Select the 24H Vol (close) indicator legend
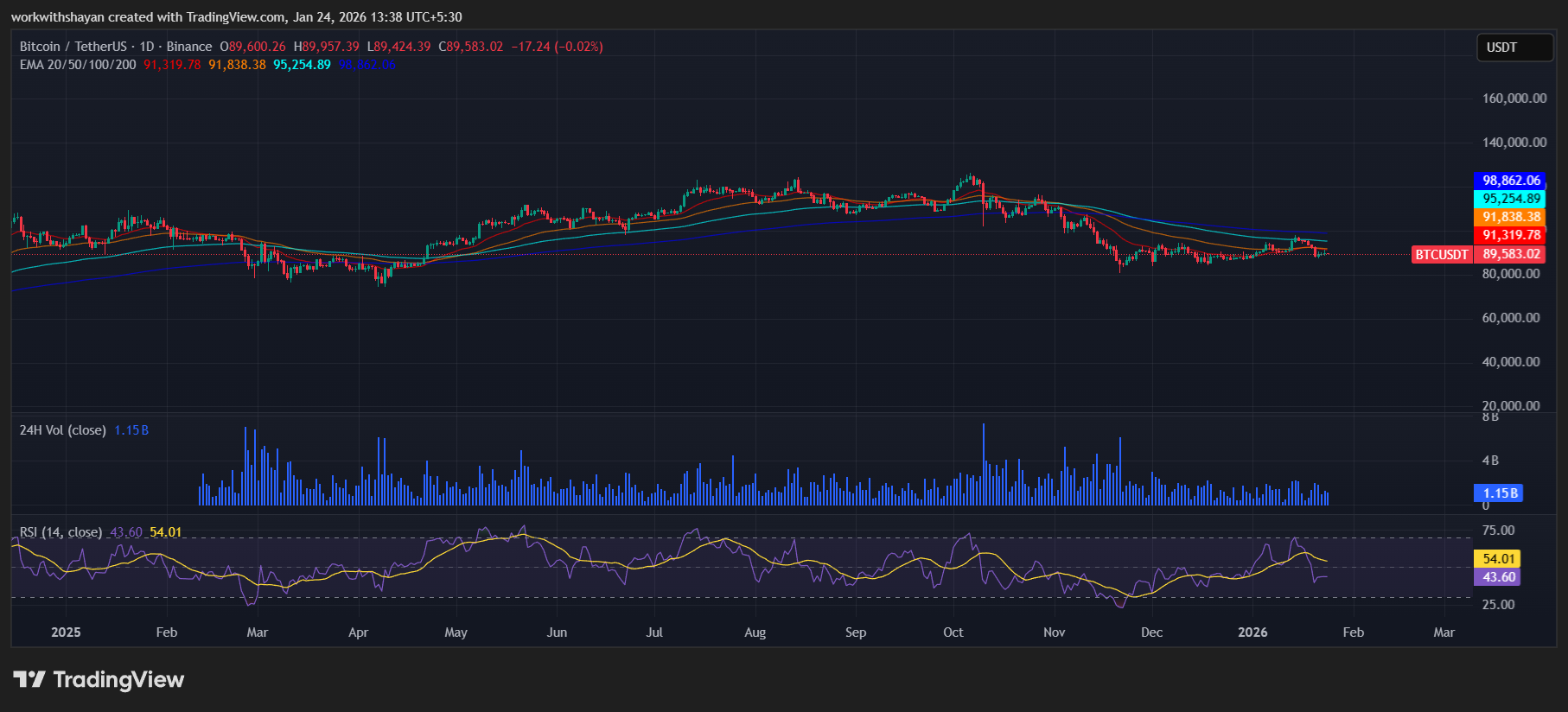1568x712 pixels. tap(62, 430)
